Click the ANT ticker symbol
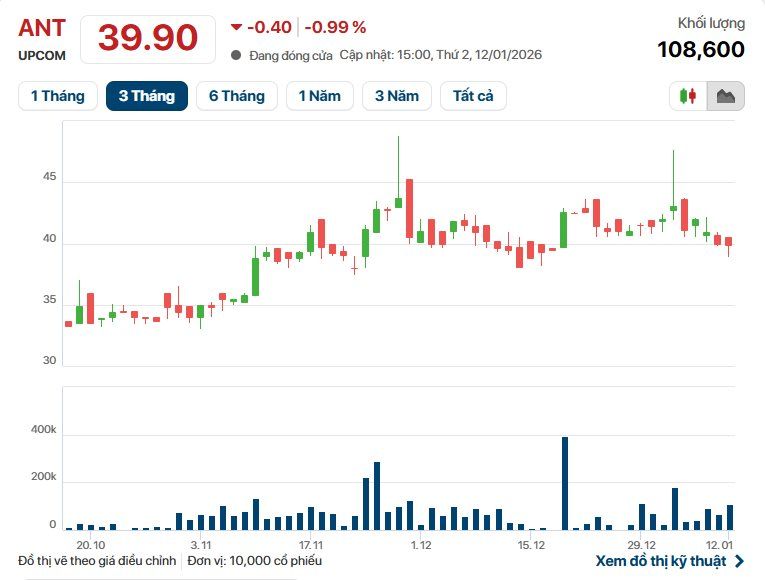The height and width of the screenshot is (580, 765). pyautogui.click(x=40, y=27)
